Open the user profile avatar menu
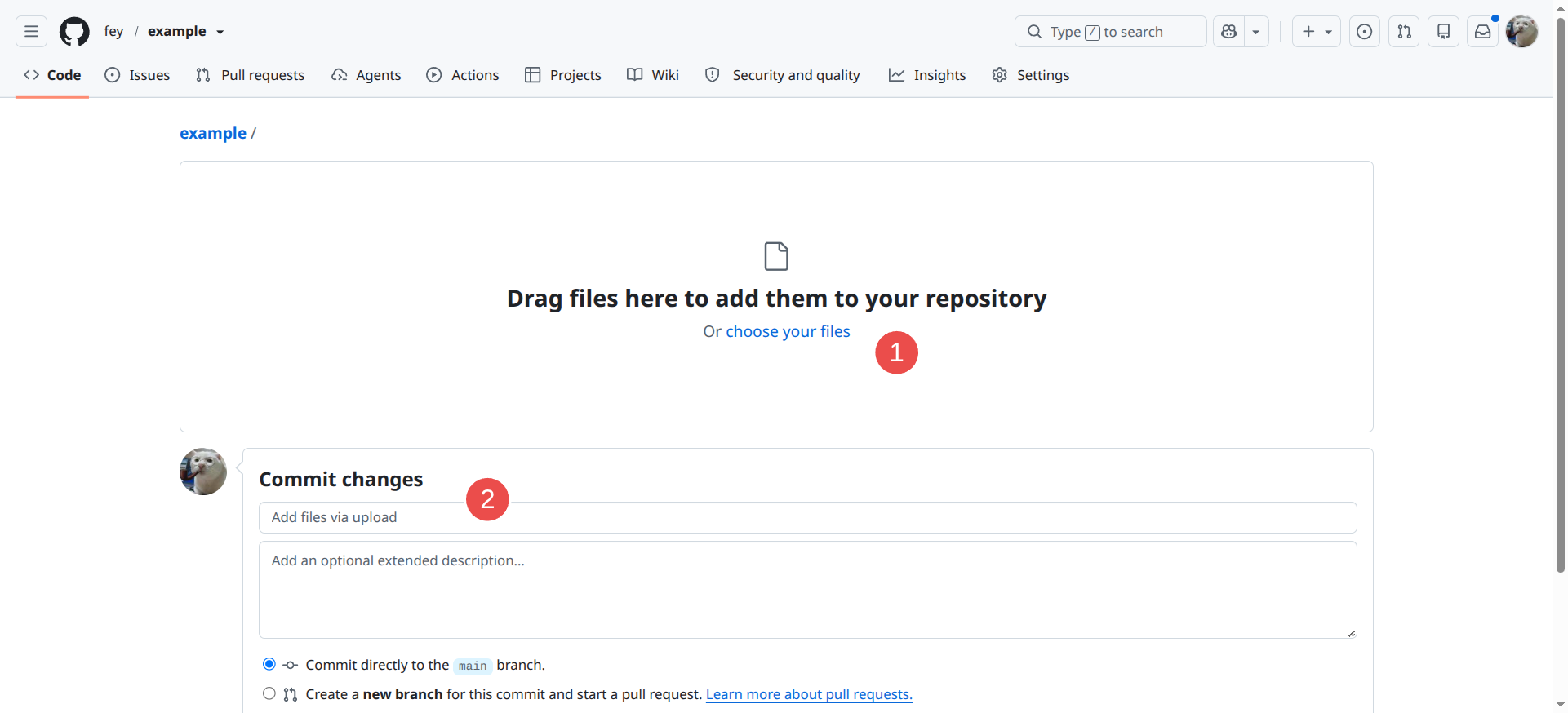Viewport: 1568px width, 713px height. tap(1521, 32)
